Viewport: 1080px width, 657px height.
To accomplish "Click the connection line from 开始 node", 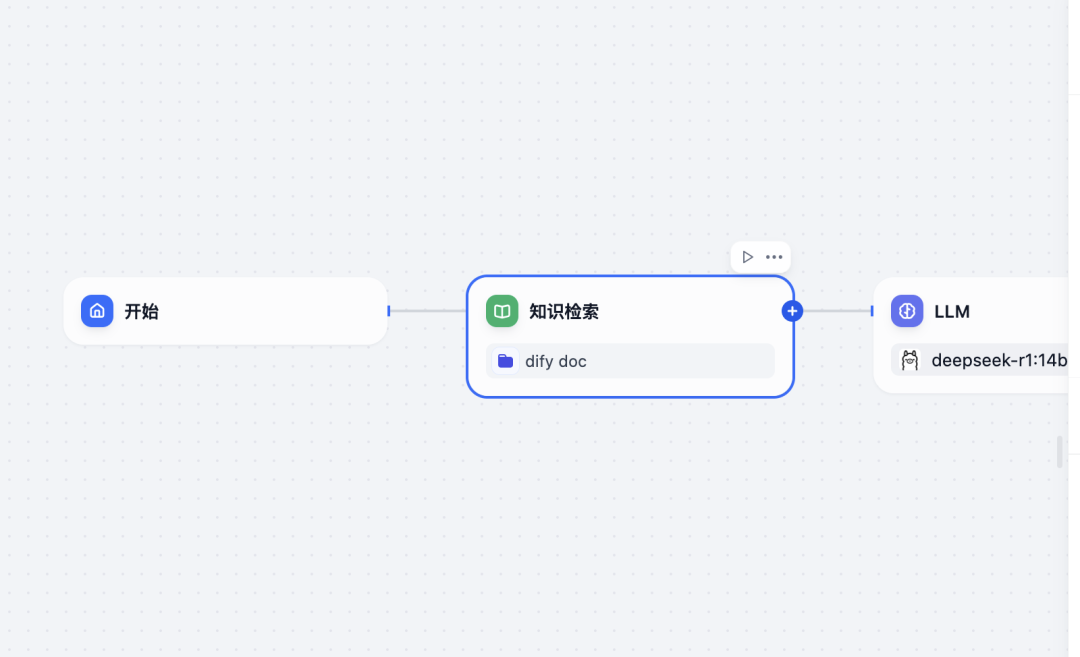I will pyautogui.click(x=430, y=311).
